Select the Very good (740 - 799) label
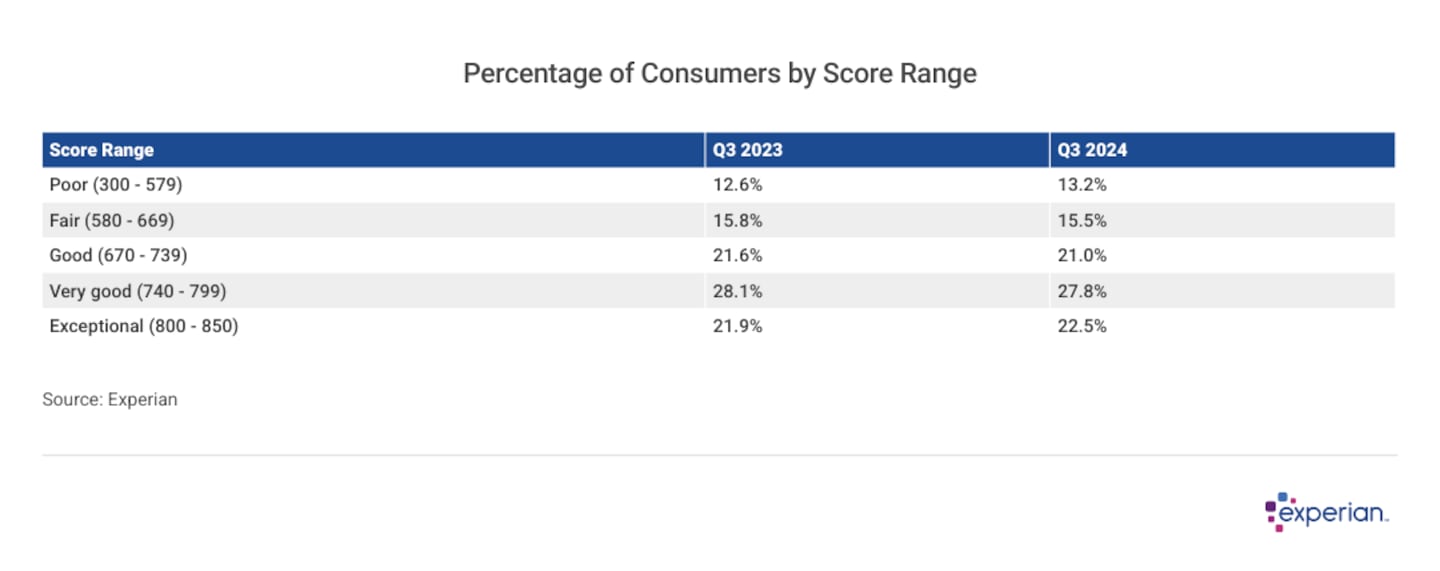 click(x=138, y=290)
